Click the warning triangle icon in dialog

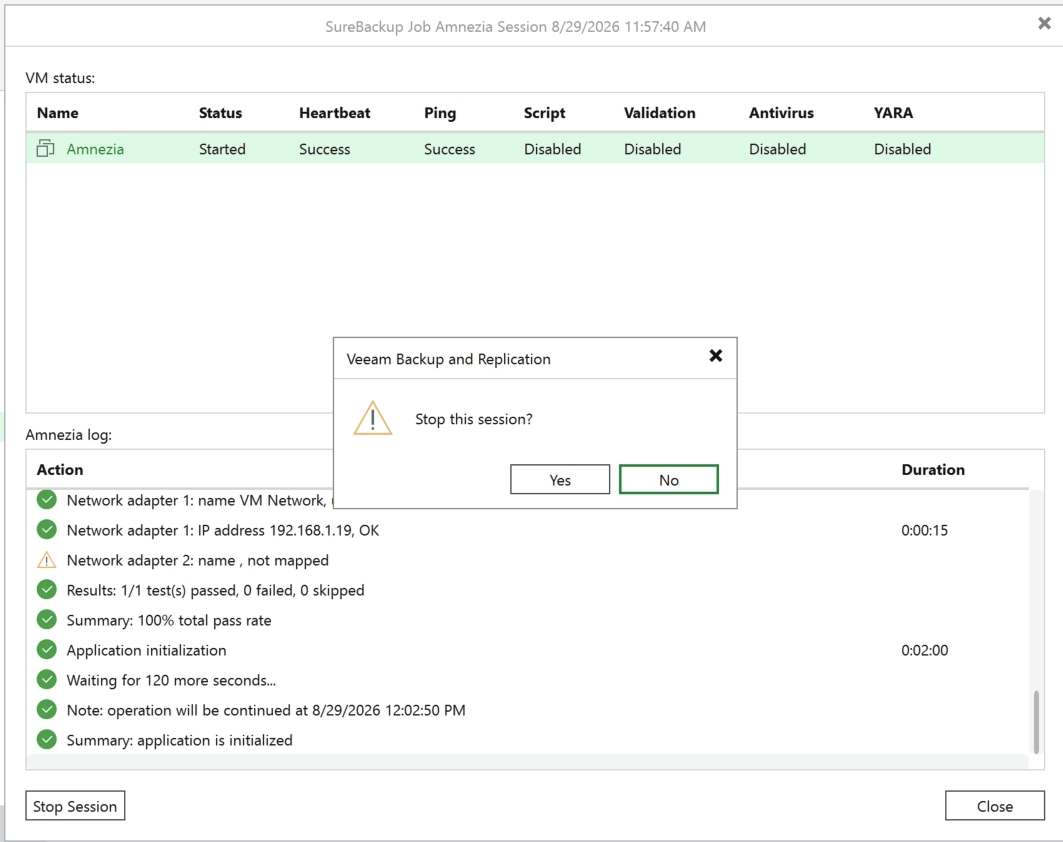373,418
